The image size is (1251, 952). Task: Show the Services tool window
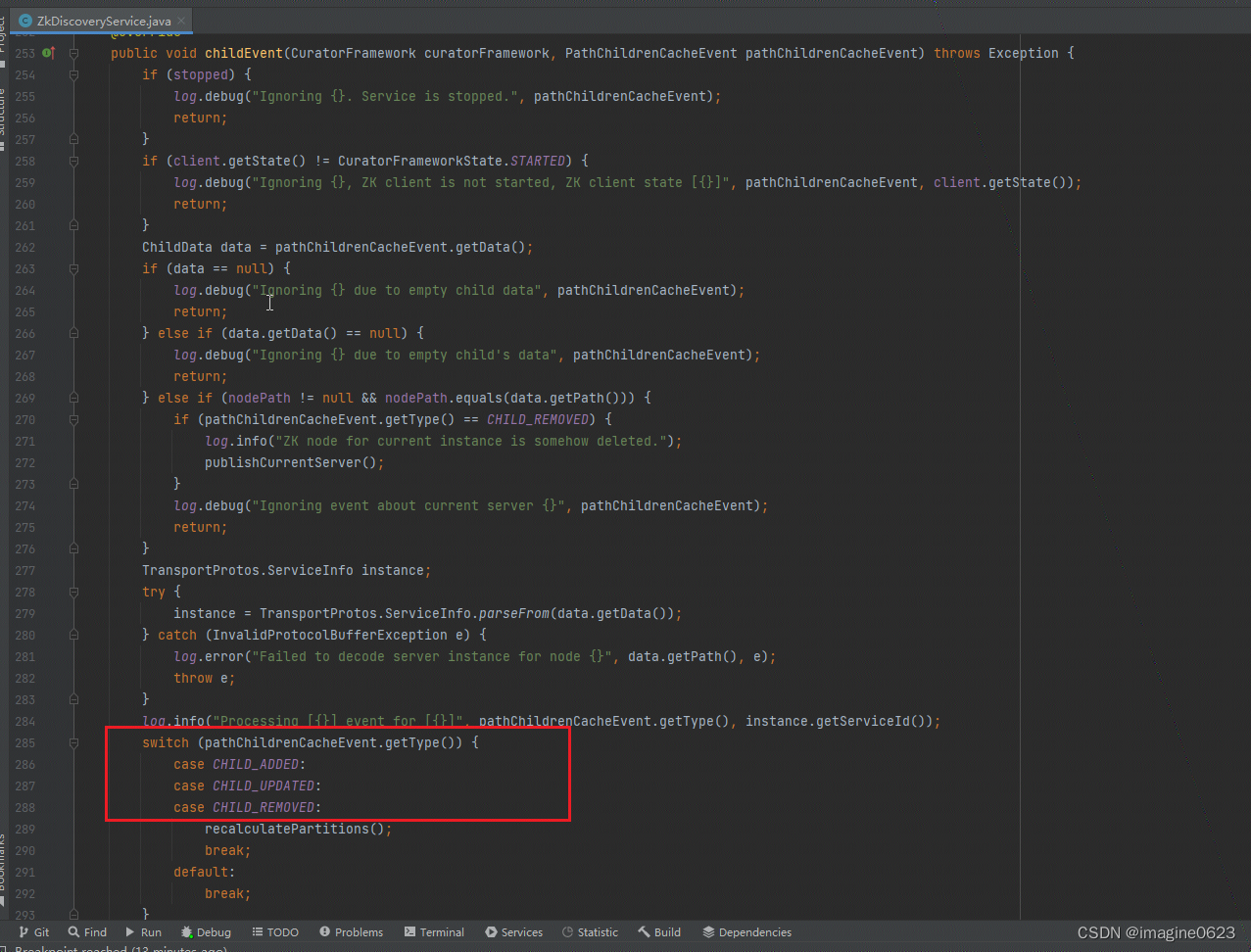point(513,932)
